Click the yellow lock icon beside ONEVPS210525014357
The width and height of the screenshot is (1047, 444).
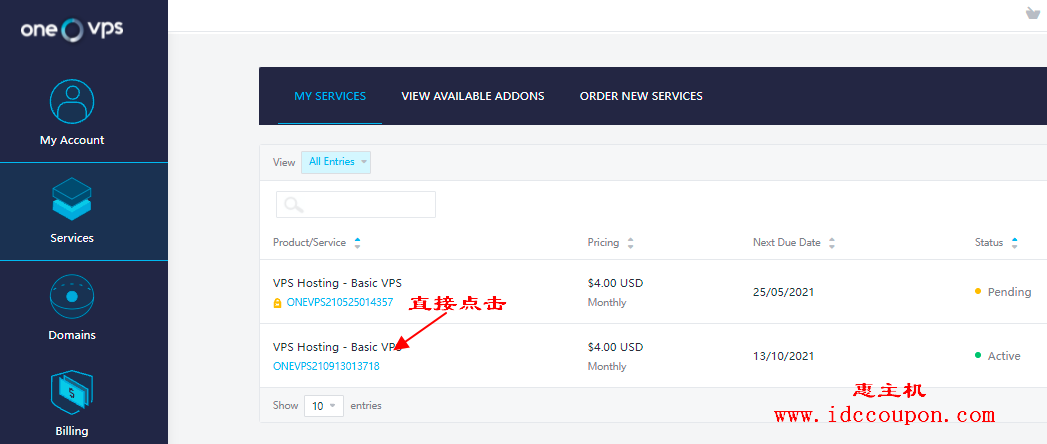click(278, 302)
